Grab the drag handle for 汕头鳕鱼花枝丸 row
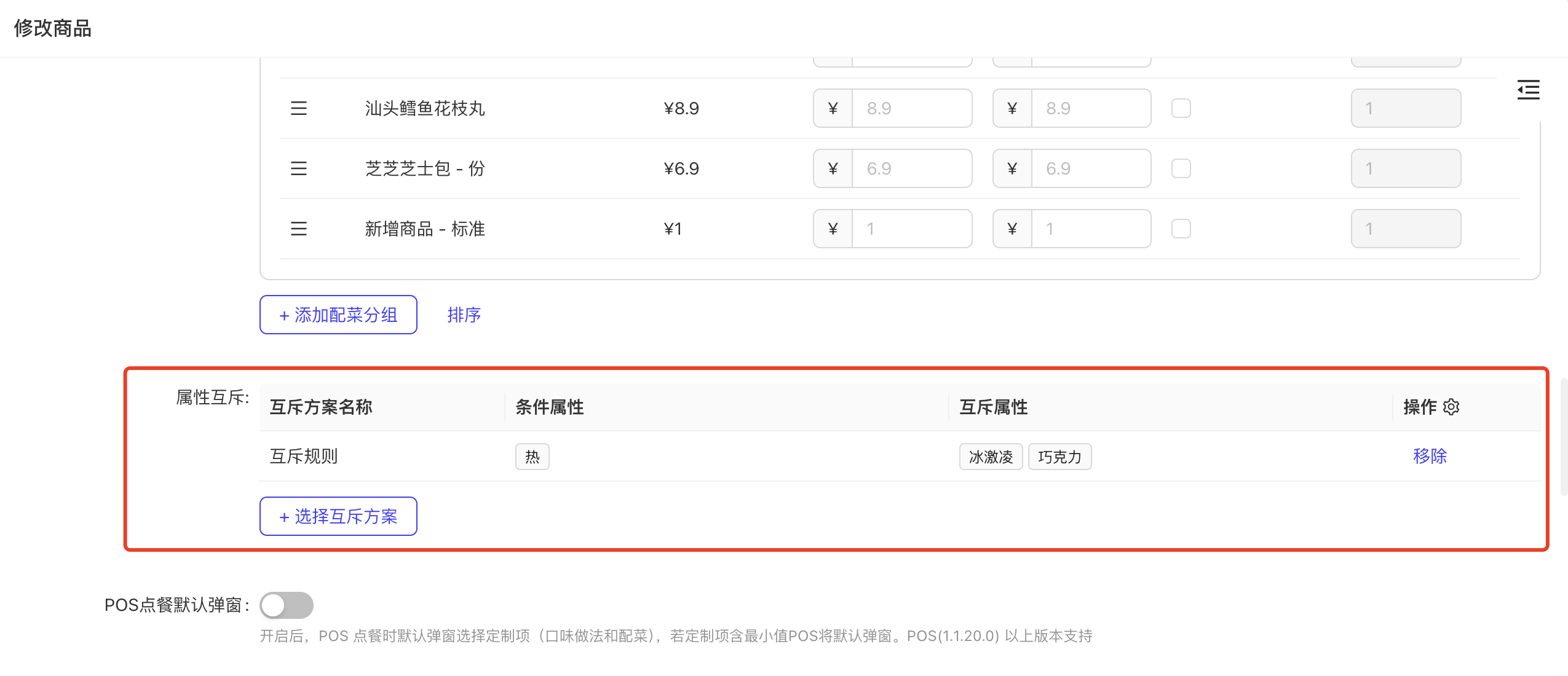This screenshot has width=1568, height=676. [299, 108]
